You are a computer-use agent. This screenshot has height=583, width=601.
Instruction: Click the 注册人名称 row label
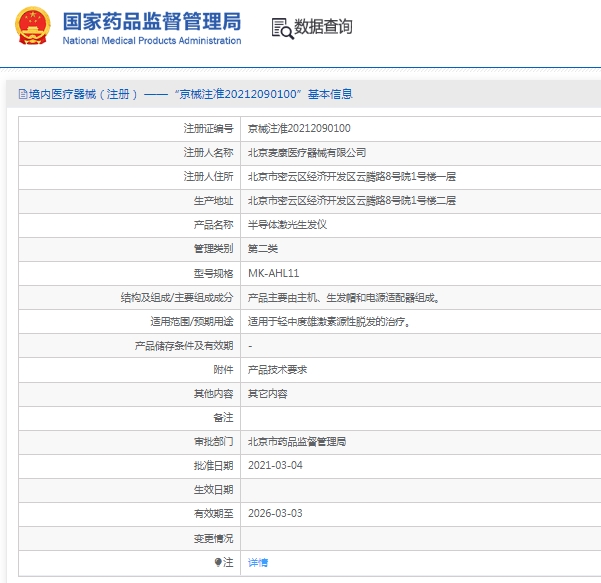point(208,153)
